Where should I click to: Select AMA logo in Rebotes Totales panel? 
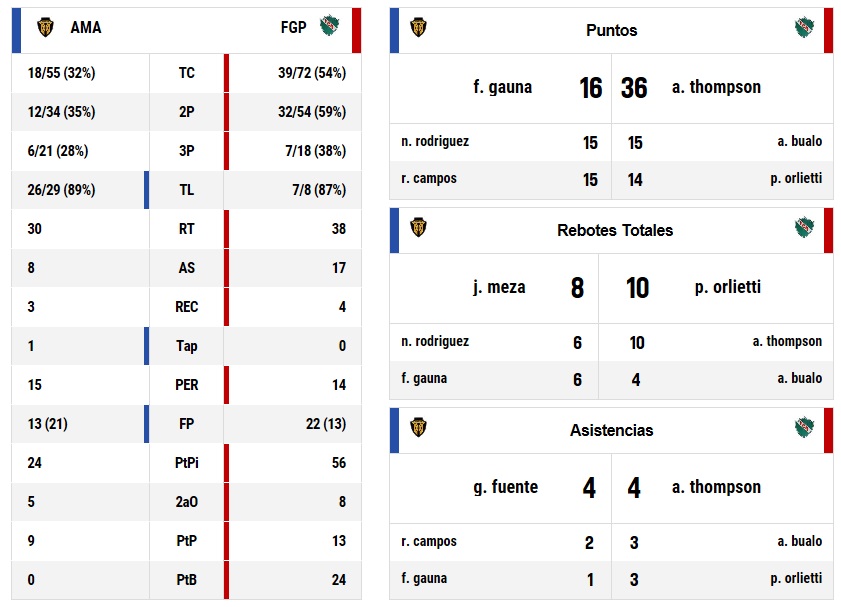[418, 228]
